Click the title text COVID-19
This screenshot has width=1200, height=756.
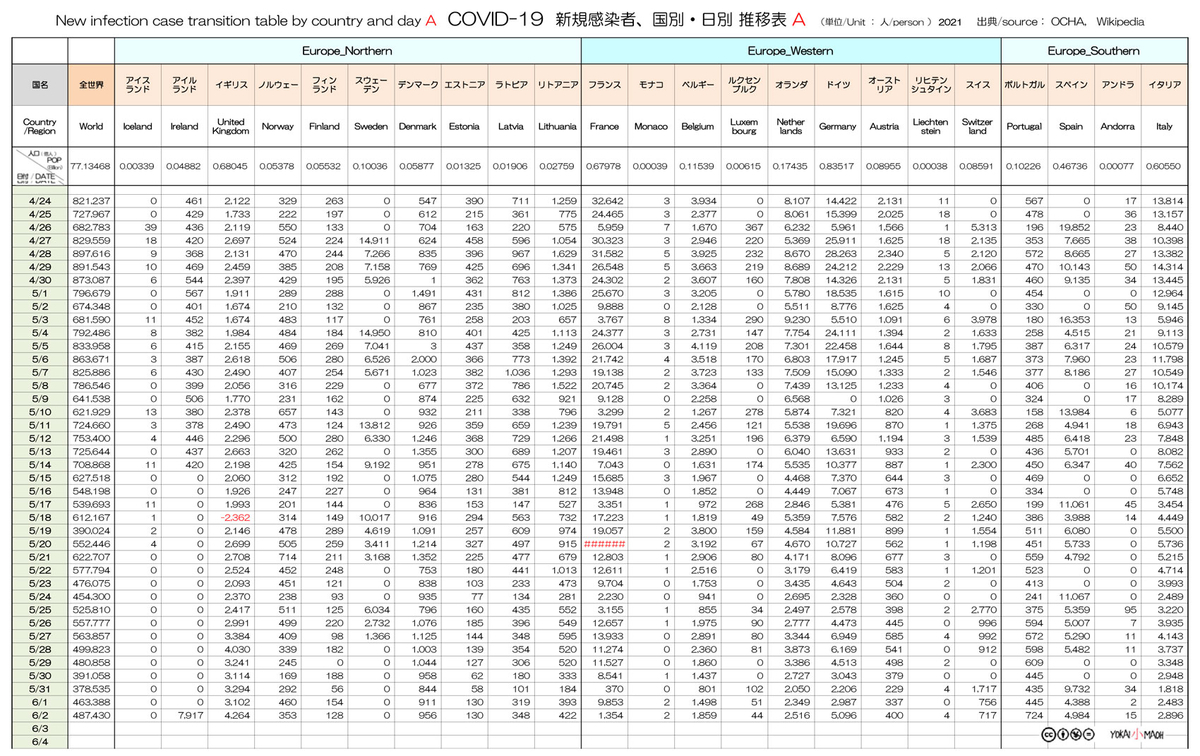pyautogui.click(x=494, y=19)
